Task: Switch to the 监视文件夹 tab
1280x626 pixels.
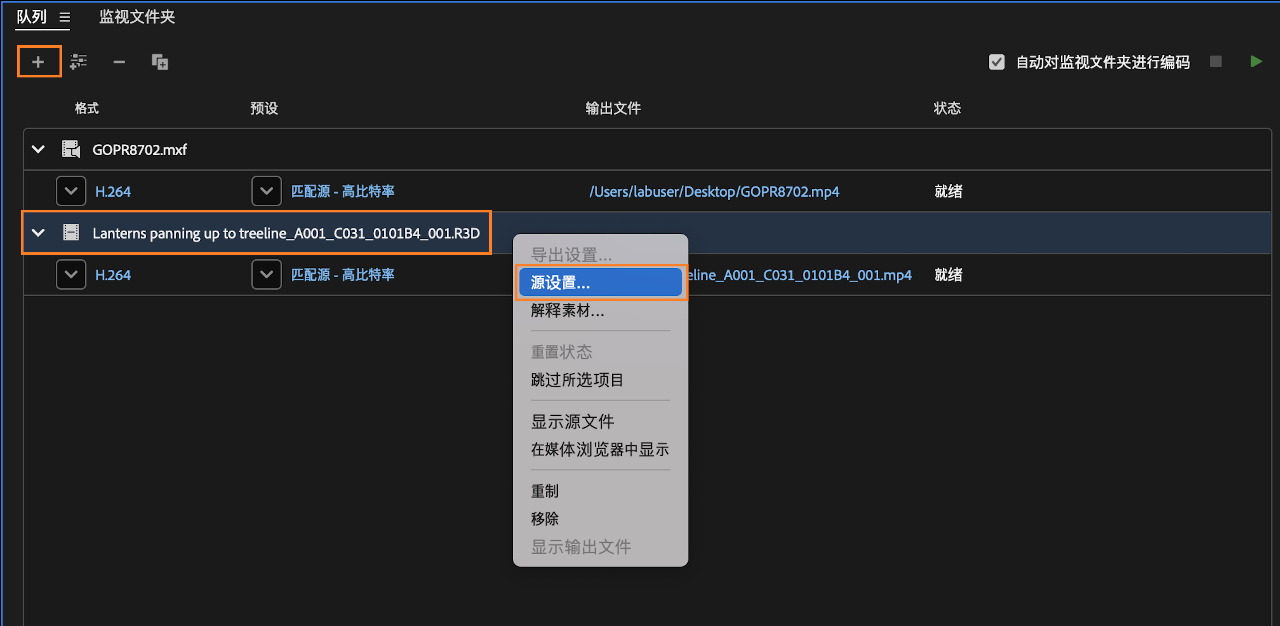Action: [136, 17]
